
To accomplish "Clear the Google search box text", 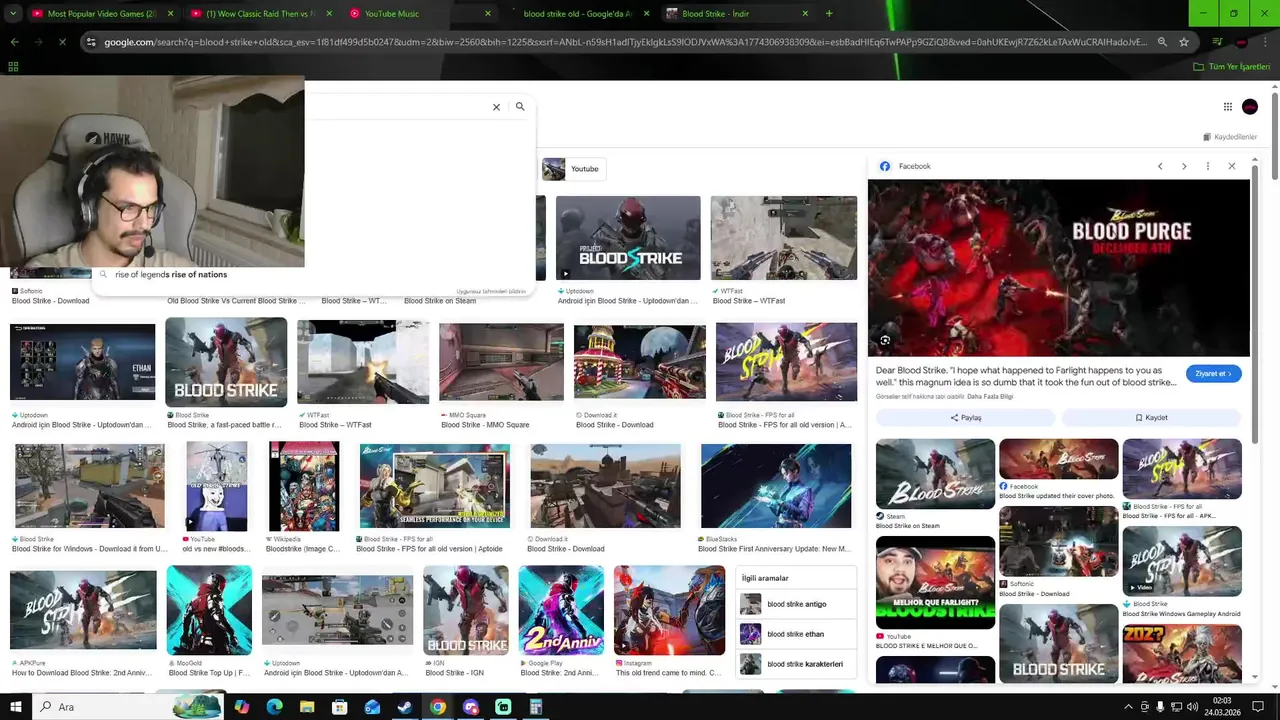I will tap(496, 107).
